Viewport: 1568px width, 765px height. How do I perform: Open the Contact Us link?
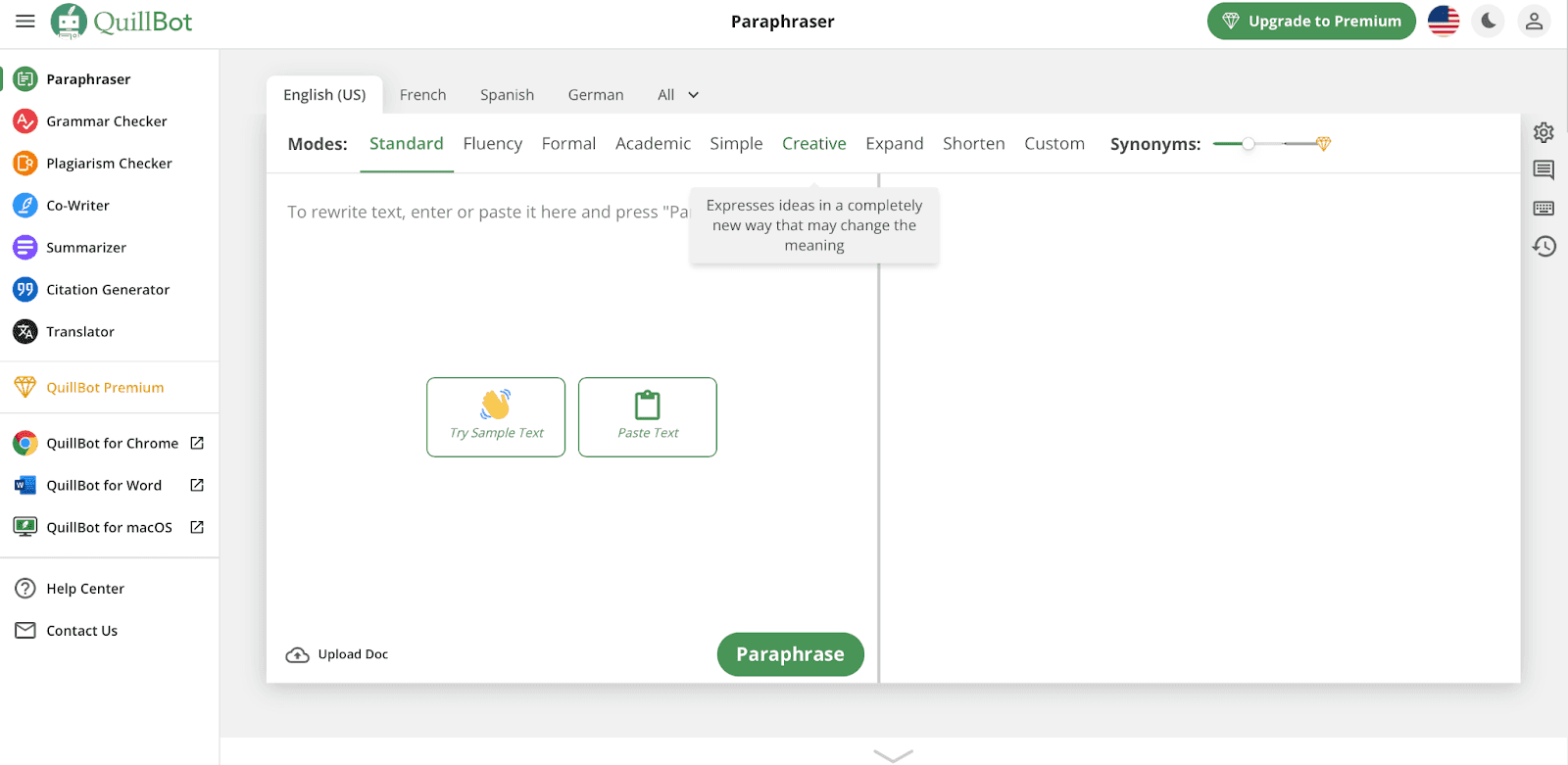81,631
